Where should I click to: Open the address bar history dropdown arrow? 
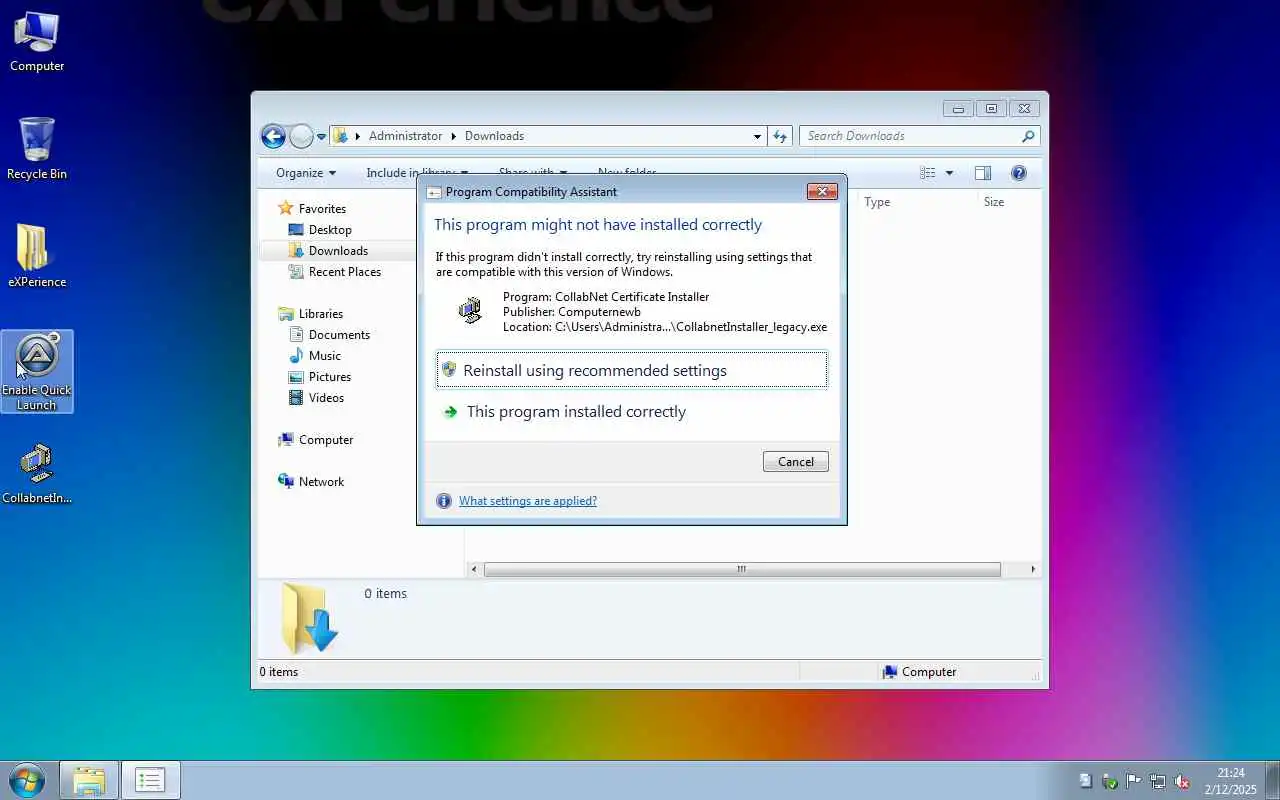[757, 136]
